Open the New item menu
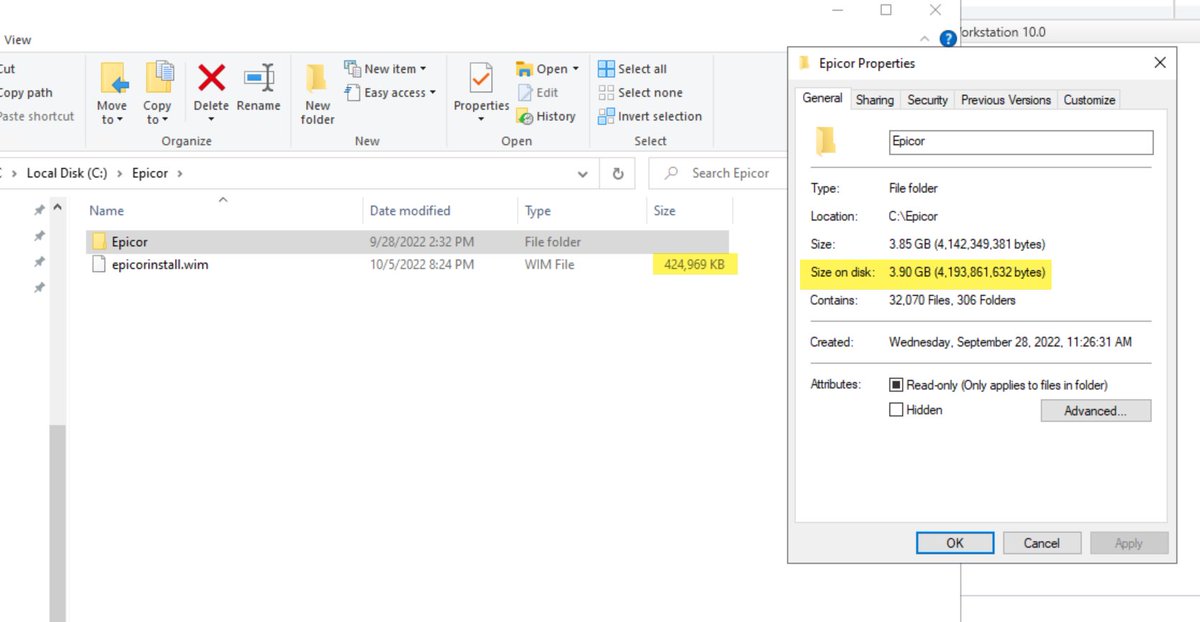1200x622 pixels. [385, 69]
